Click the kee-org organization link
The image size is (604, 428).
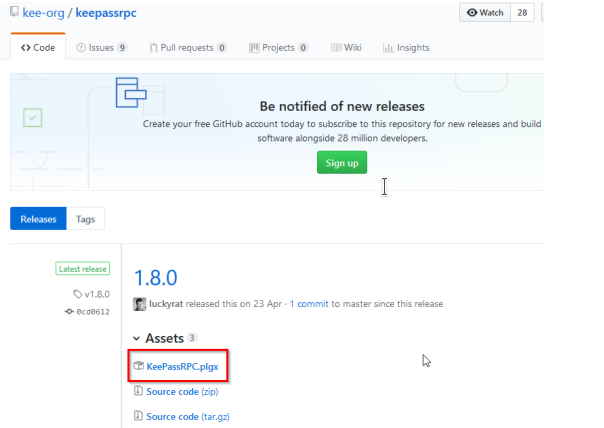pos(45,14)
